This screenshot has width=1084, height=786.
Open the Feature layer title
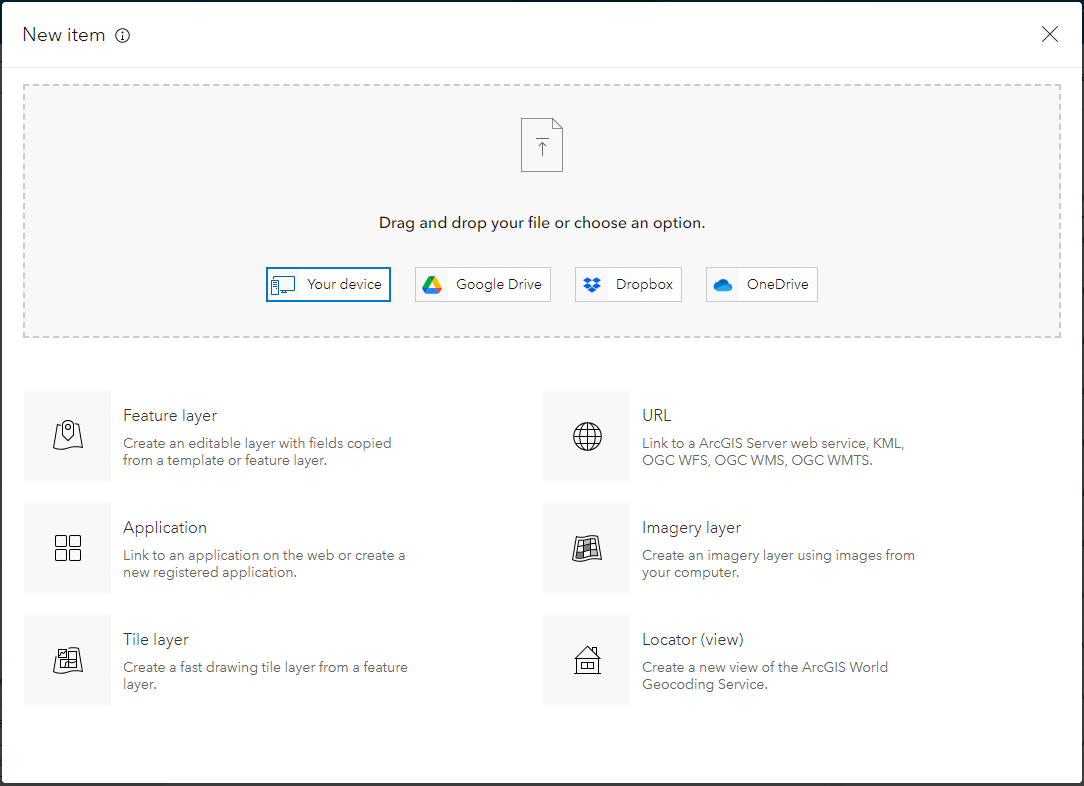(x=170, y=415)
